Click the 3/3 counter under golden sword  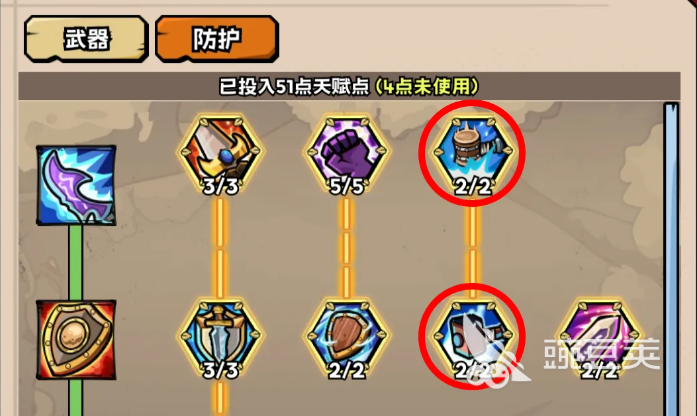click(x=220, y=186)
